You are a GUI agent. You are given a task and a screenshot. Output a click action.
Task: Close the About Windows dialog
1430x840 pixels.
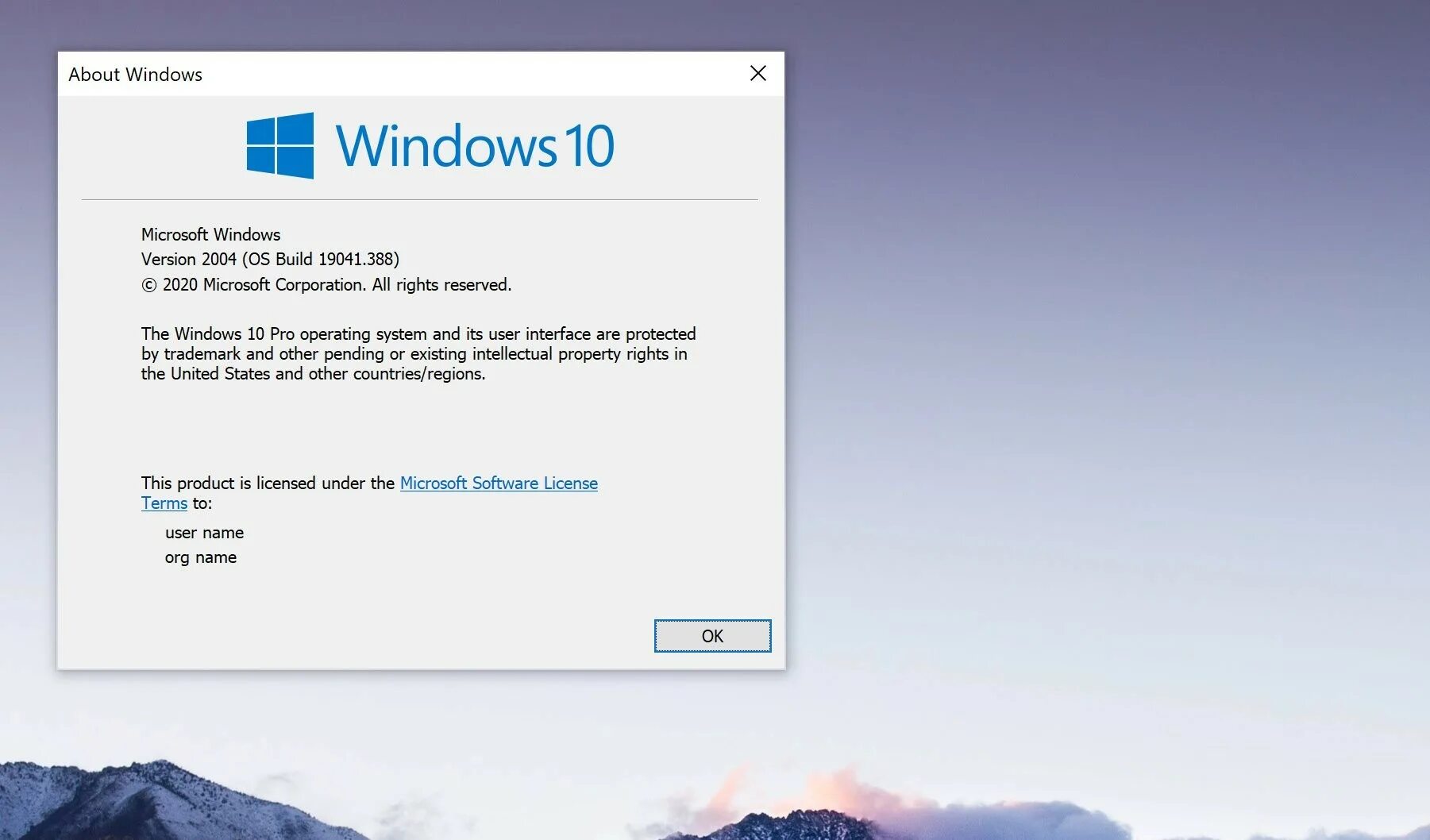pos(757,73)
